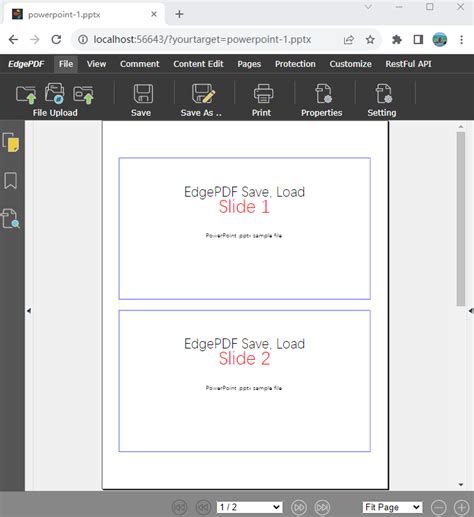Screen dimensions: 474x517
Task: Open the File menu tab
Action: click(66, 64)
